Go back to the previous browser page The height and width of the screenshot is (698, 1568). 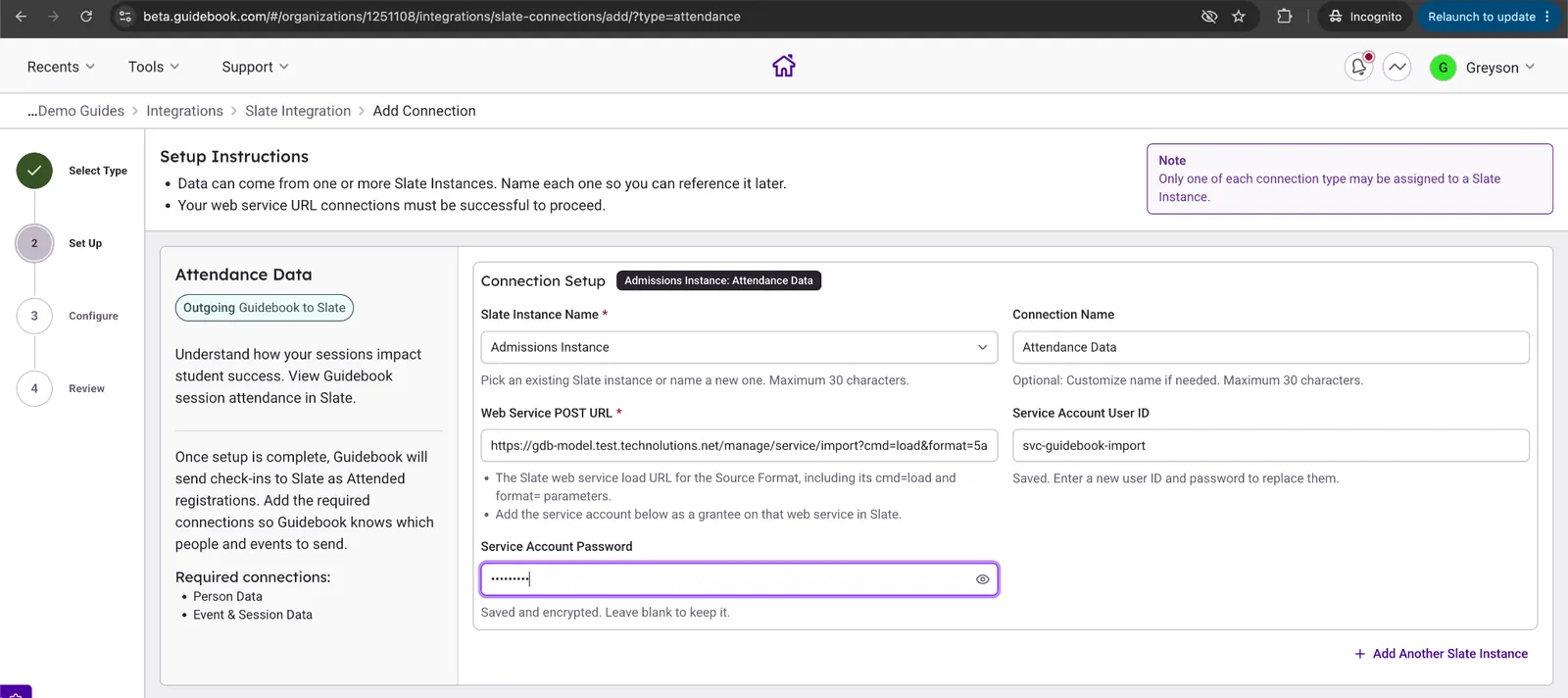coord(21,17)
